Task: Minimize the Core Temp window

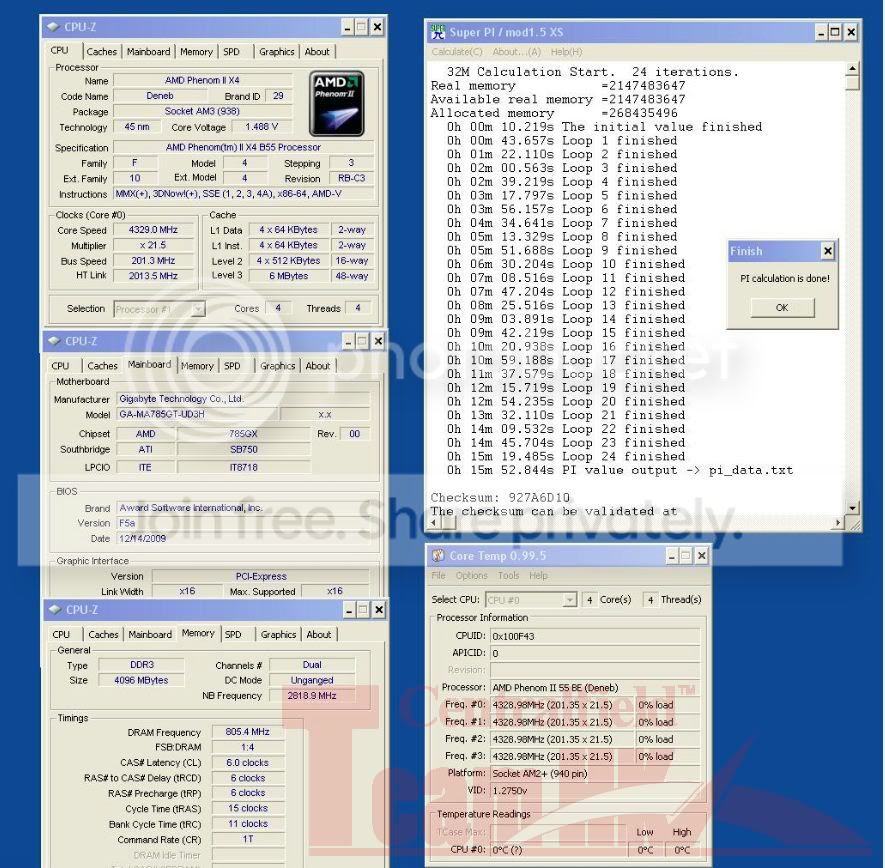Action: click(x=672, y=556)
